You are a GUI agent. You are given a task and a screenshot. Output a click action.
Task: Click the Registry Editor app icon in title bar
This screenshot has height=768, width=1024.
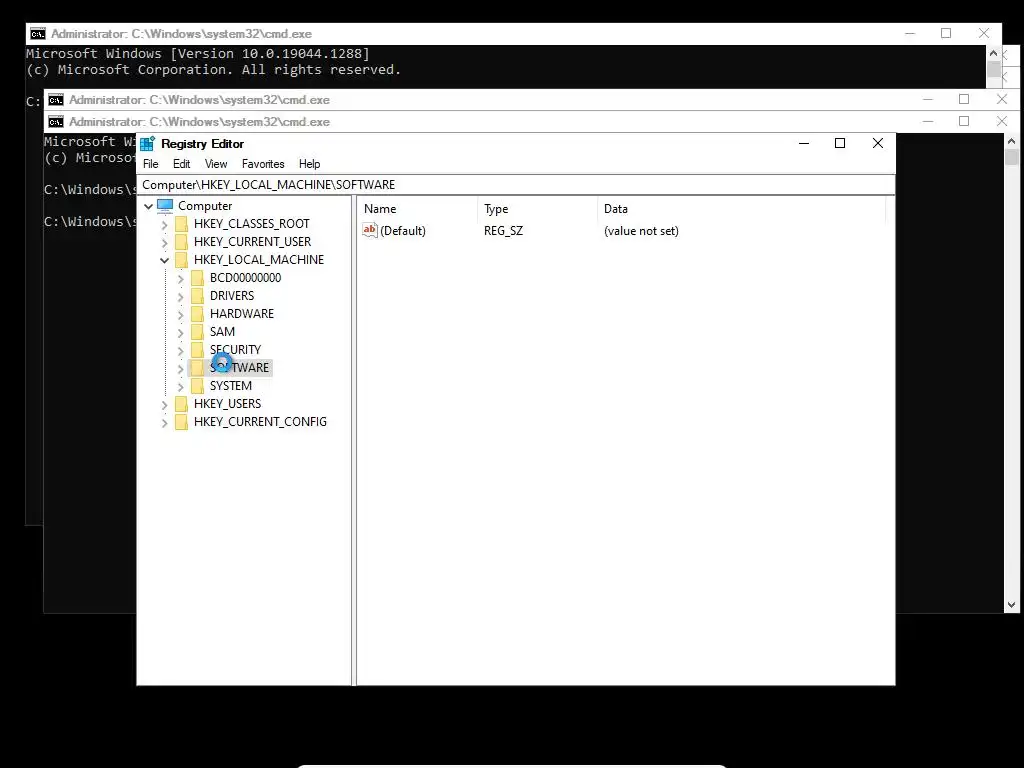(148, 144)
